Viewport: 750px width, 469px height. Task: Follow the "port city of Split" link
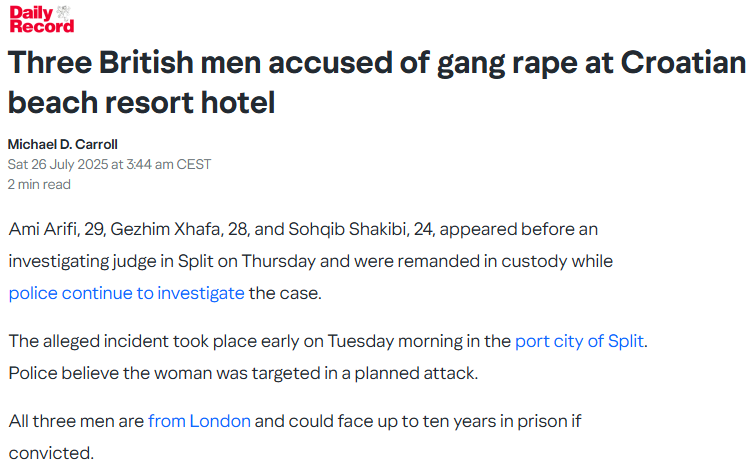coord(579,341)
